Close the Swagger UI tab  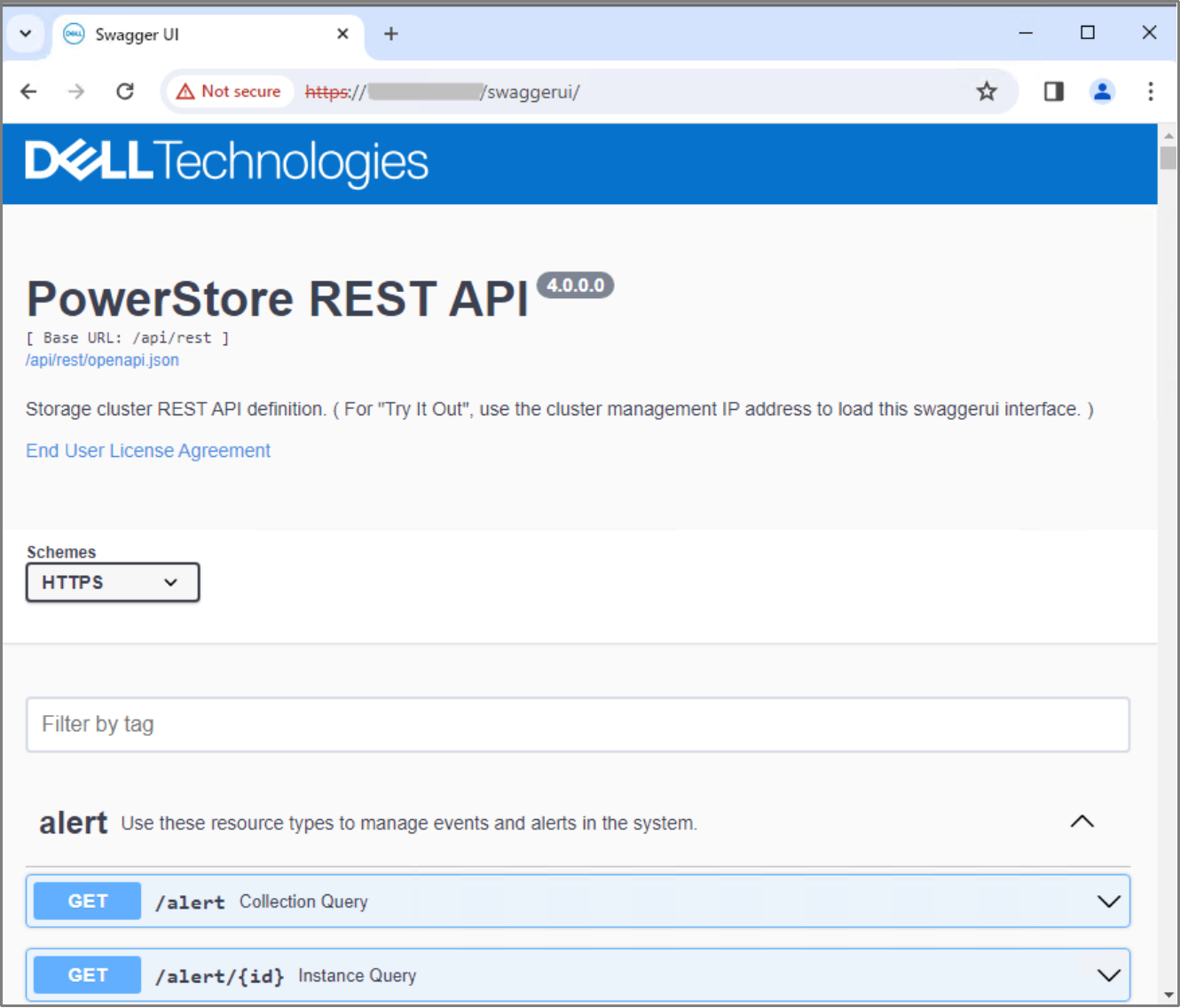pyautogui.click(x=342, y=34)
